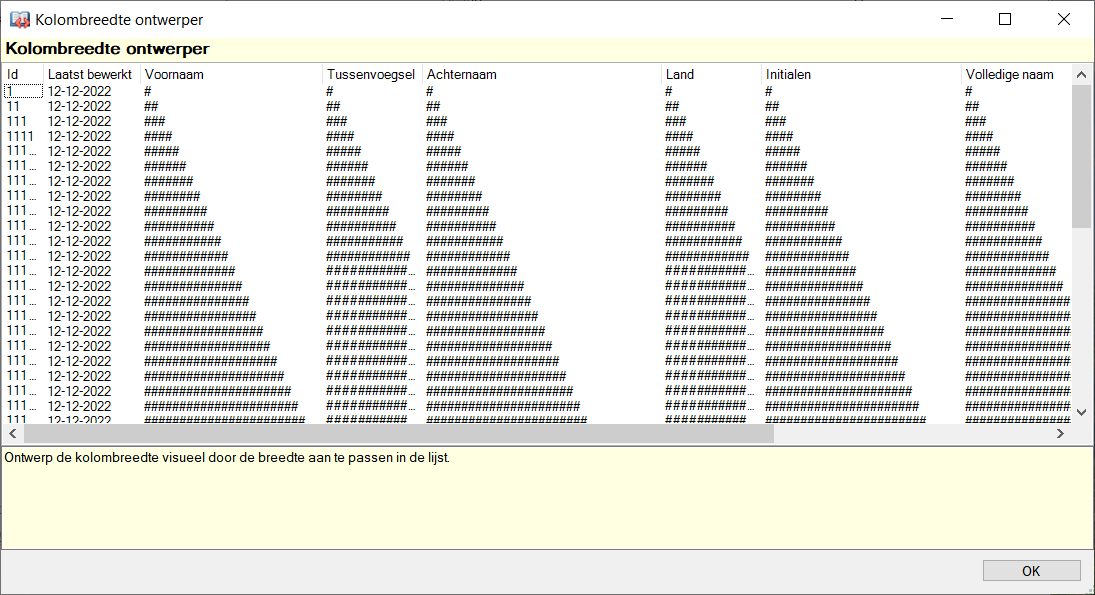Click the vertical scrollbar down arrow

tap(1081, 411)
